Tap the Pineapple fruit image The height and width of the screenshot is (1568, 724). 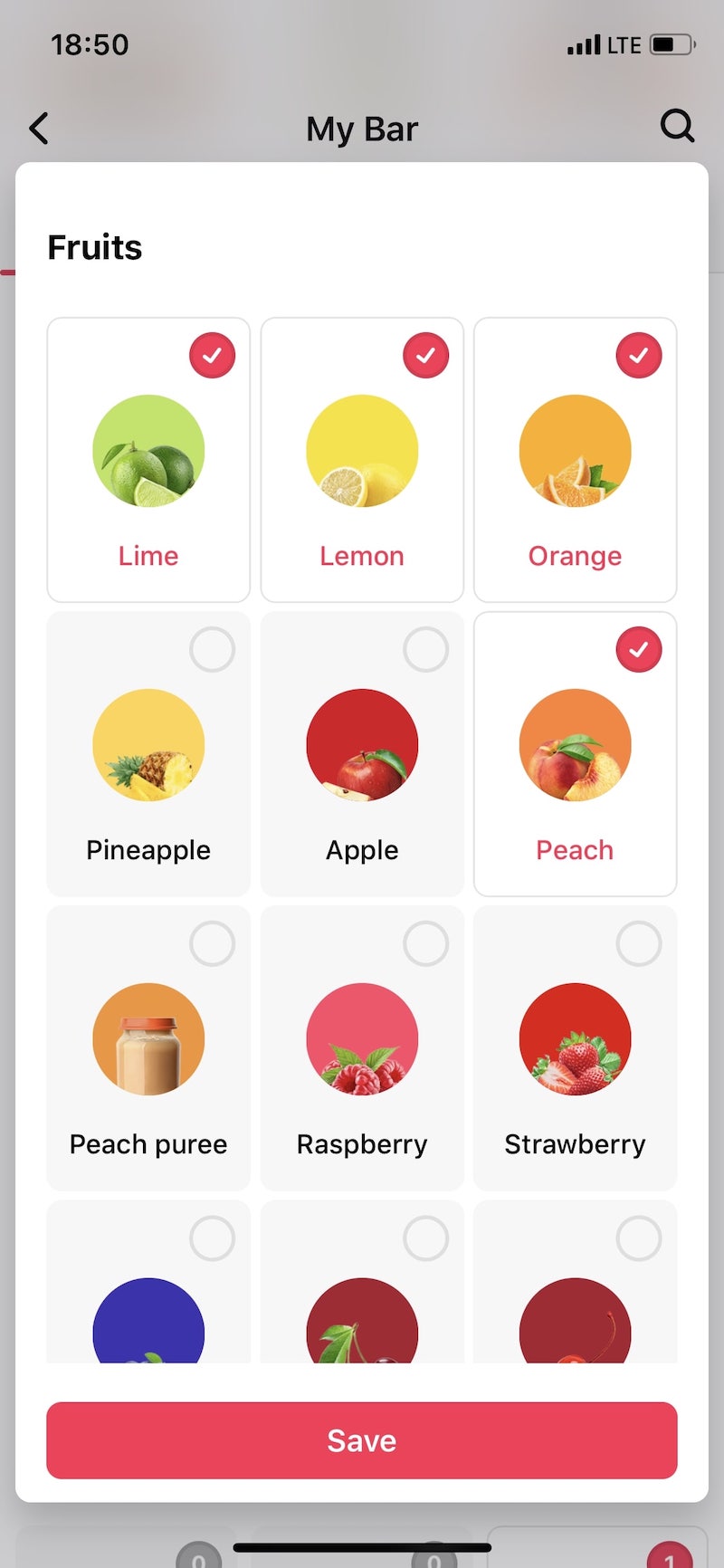pyautogui.click(x=148, y=744)
